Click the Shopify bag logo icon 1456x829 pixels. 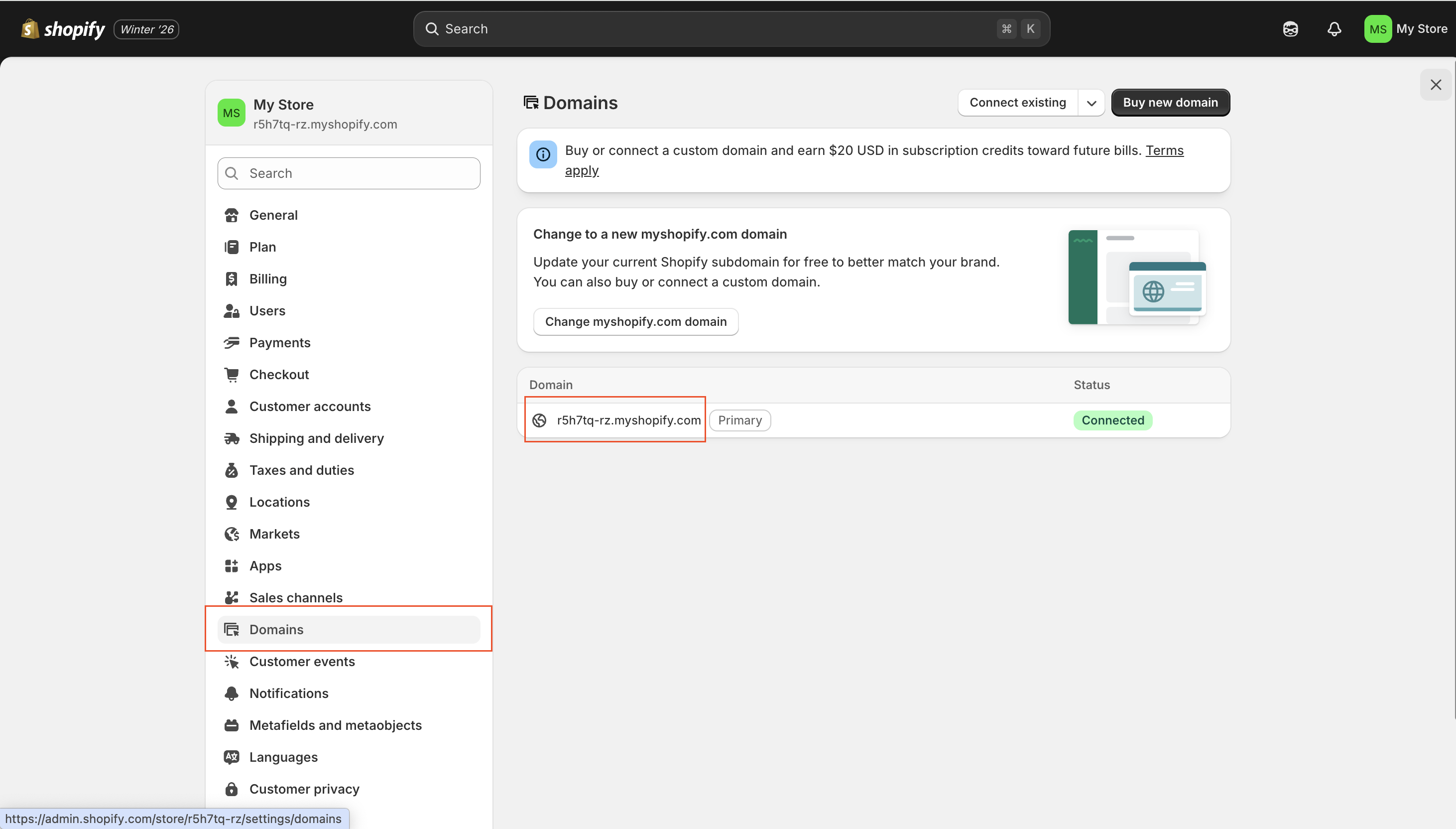[29, 28]
